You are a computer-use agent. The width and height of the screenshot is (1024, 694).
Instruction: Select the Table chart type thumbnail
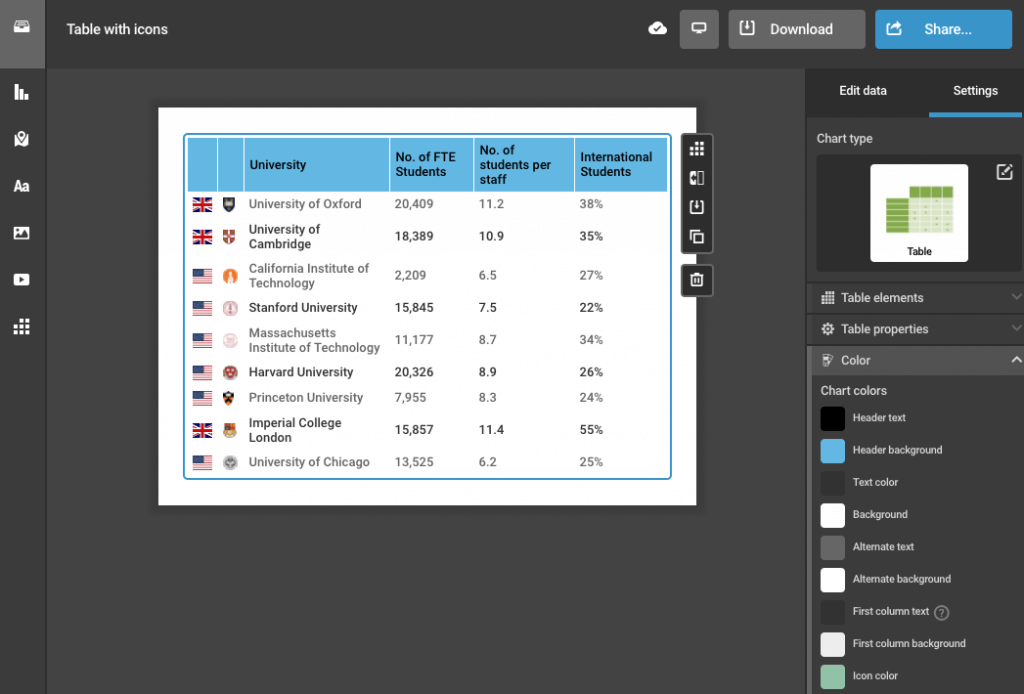click(x=919, y=213)
